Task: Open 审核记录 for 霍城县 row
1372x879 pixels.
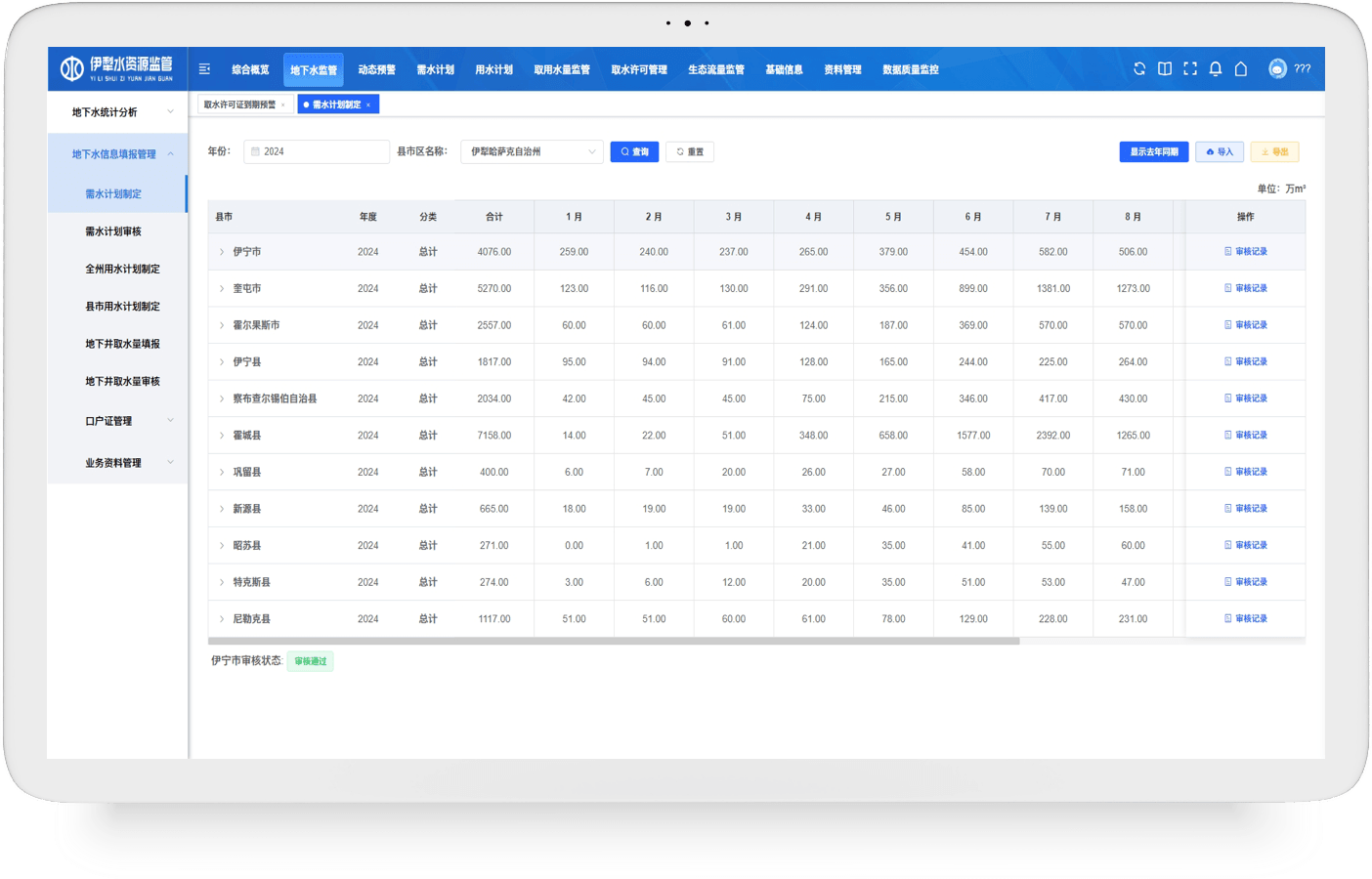Action: click(x=1246, y=436)
